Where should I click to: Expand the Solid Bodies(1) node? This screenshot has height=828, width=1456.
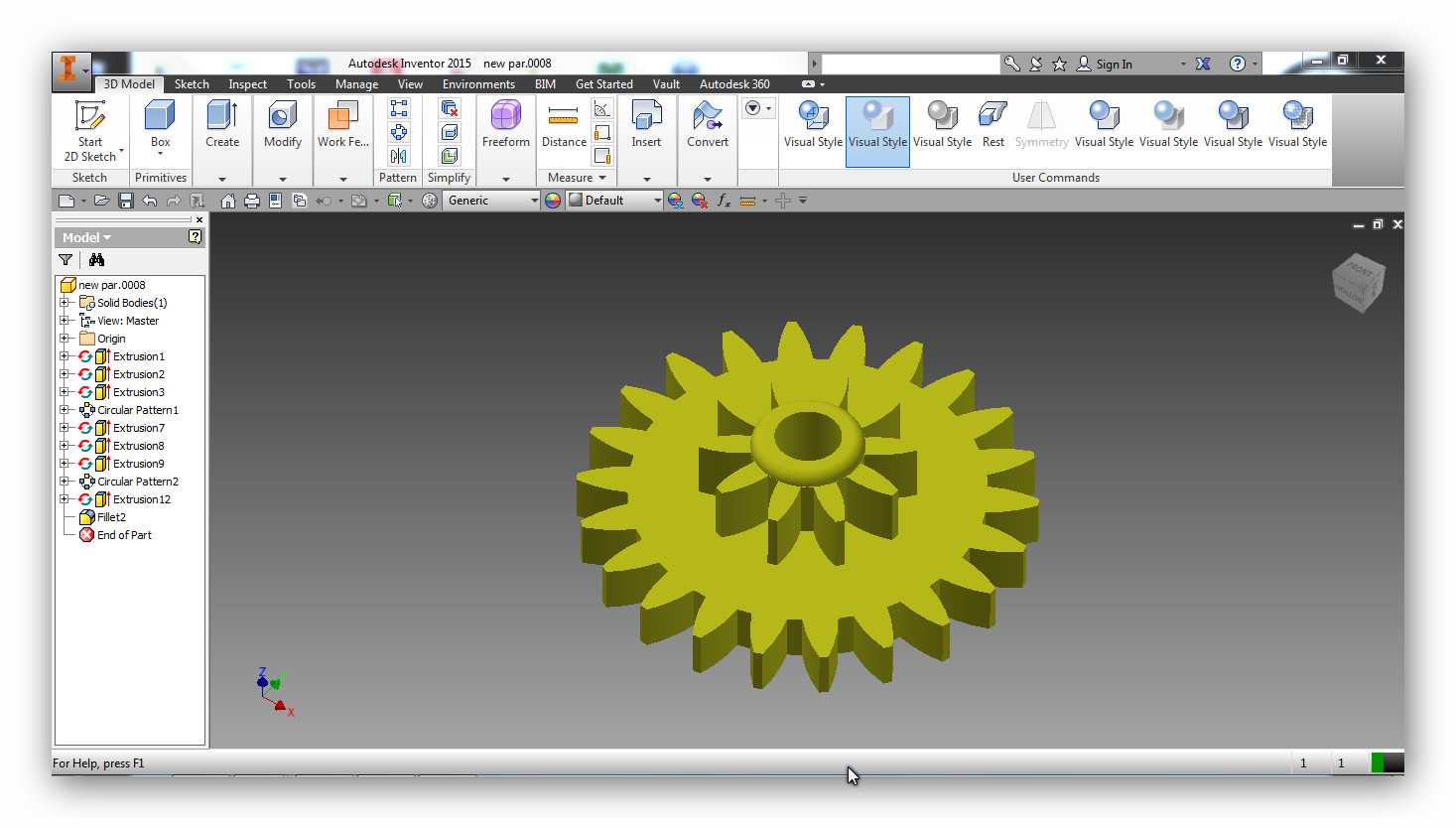tap(65, 303)
